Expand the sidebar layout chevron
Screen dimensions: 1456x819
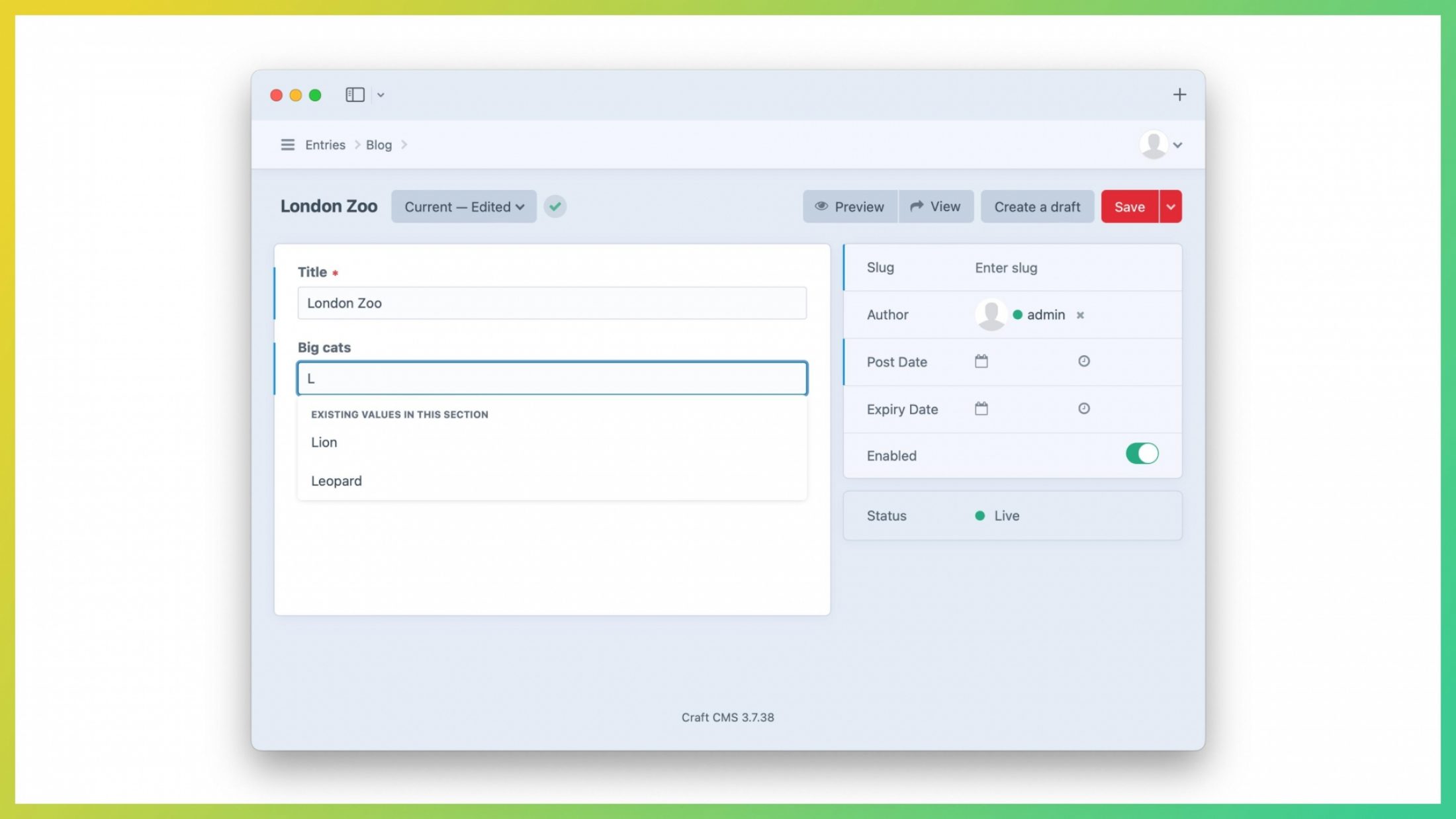click(x=381, y=95)
